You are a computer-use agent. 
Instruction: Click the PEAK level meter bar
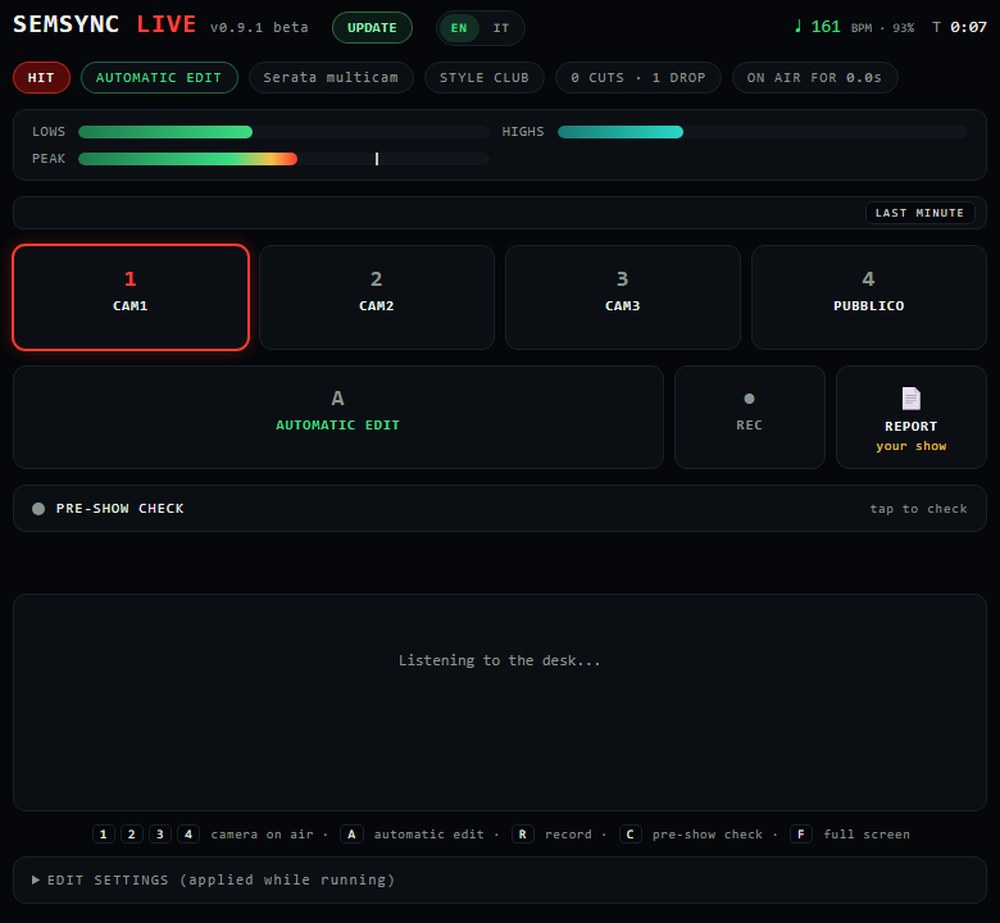(x=284, y=159)
